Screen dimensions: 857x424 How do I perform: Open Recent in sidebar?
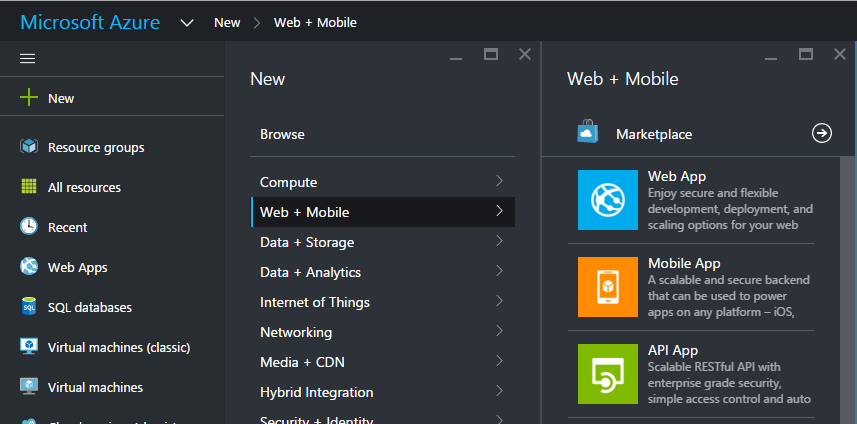[x=68, y=227]
